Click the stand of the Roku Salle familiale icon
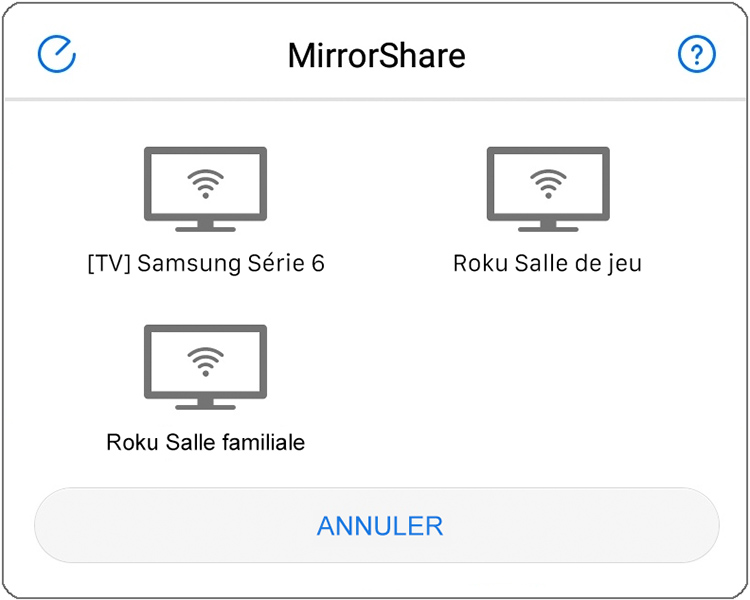 pyautogui.click(x=205, y=404)
